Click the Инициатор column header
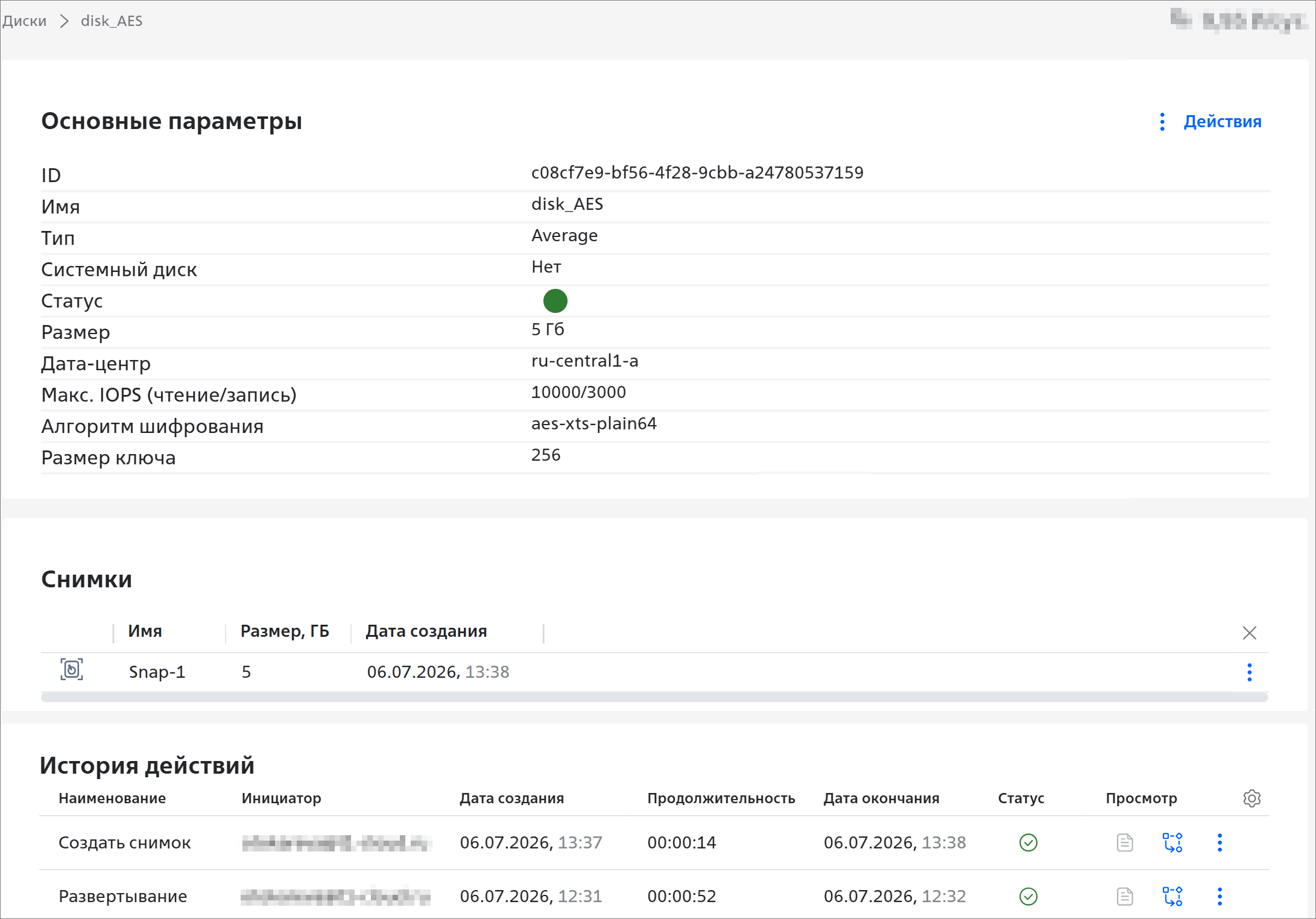Image resolution: width=1316 pixels, height=919 pixels. pos(281,798)
